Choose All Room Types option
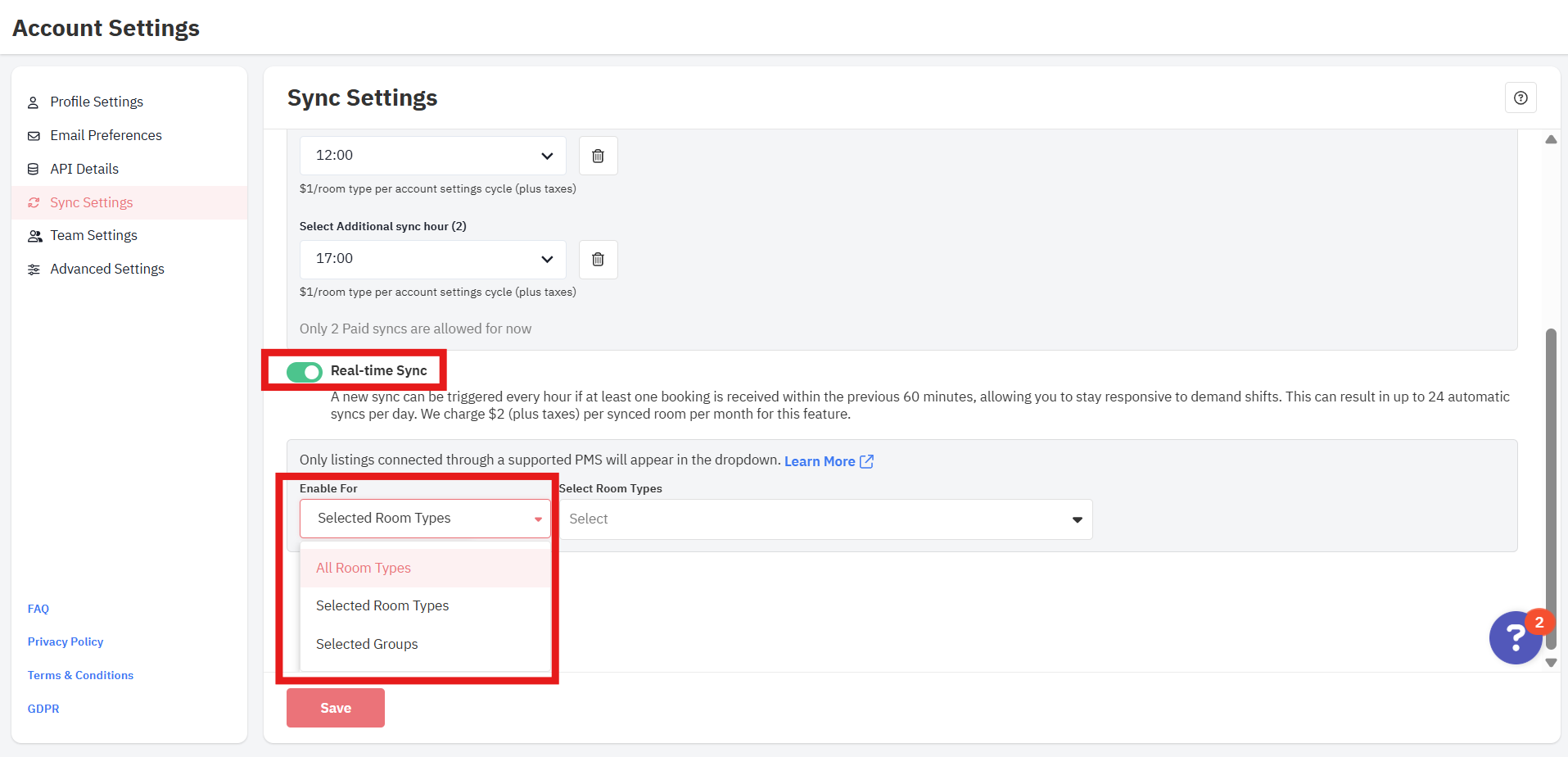Image resolution: width=1568 pixels, height=757 pixels. click(x=364, y=568)
